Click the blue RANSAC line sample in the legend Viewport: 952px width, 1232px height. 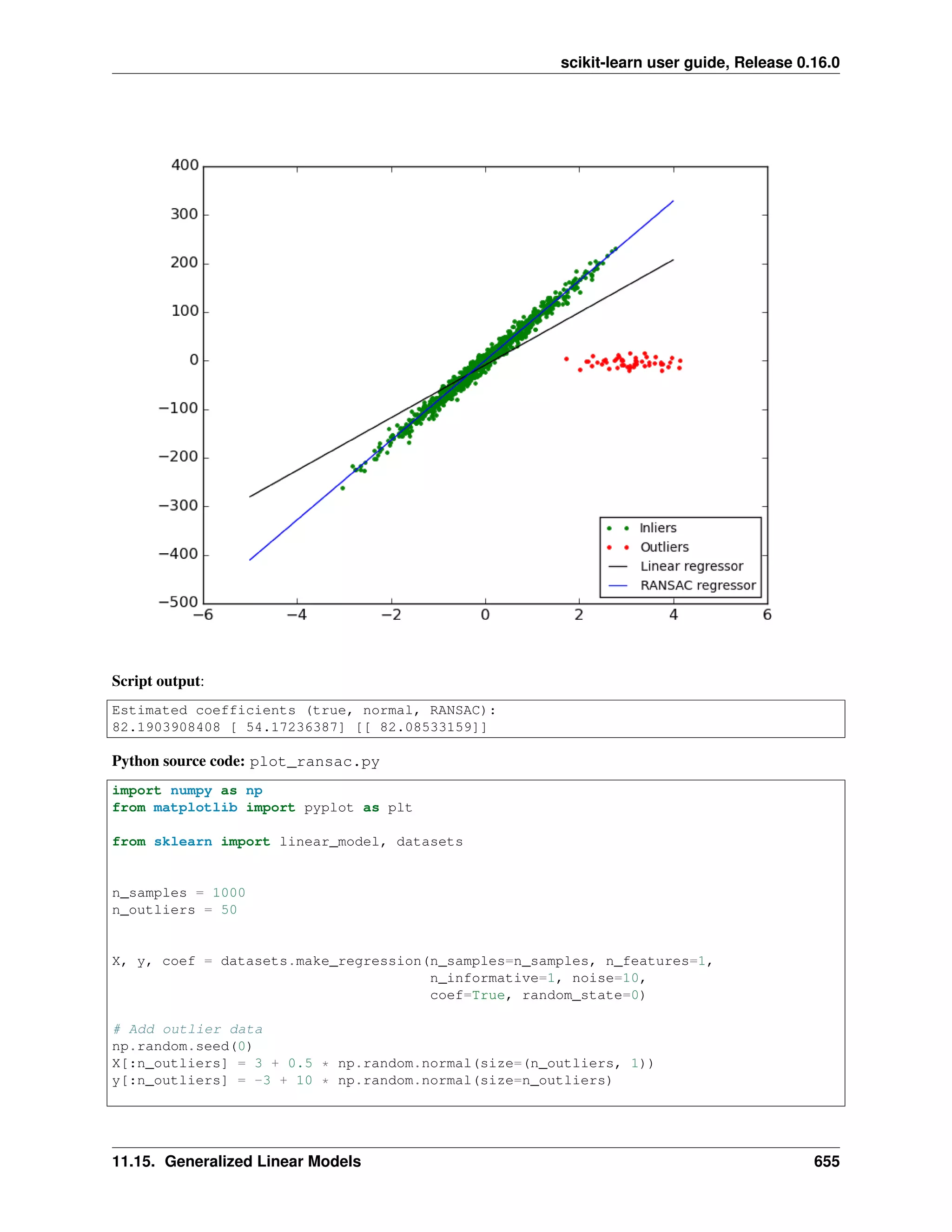point(618,586)
